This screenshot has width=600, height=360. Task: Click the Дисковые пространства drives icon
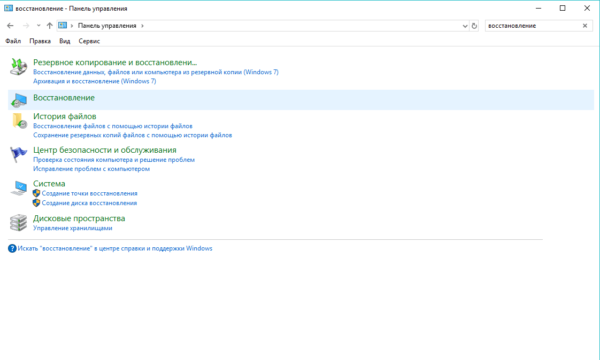pyautogui.click(x=18, y=223)
